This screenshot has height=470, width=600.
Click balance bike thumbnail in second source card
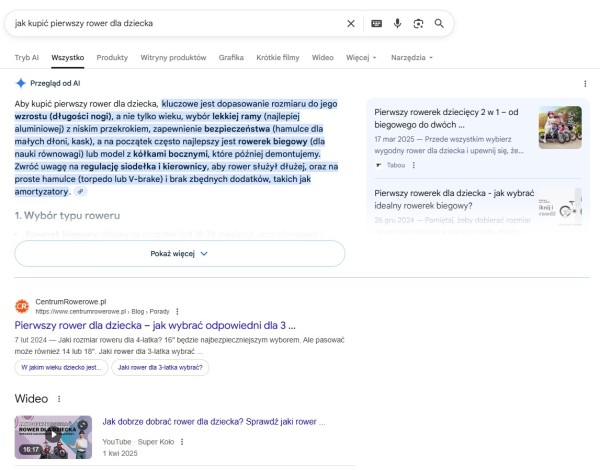tap(560, 207)
